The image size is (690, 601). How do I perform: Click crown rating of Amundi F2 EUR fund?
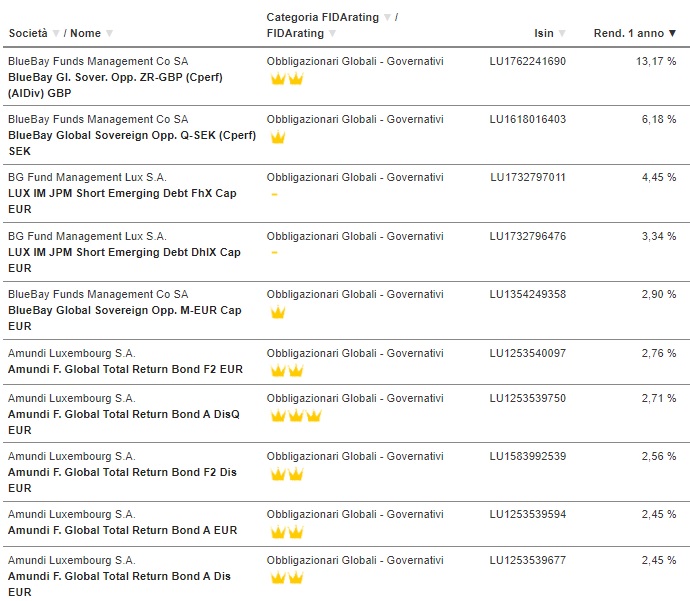(287, 370)
